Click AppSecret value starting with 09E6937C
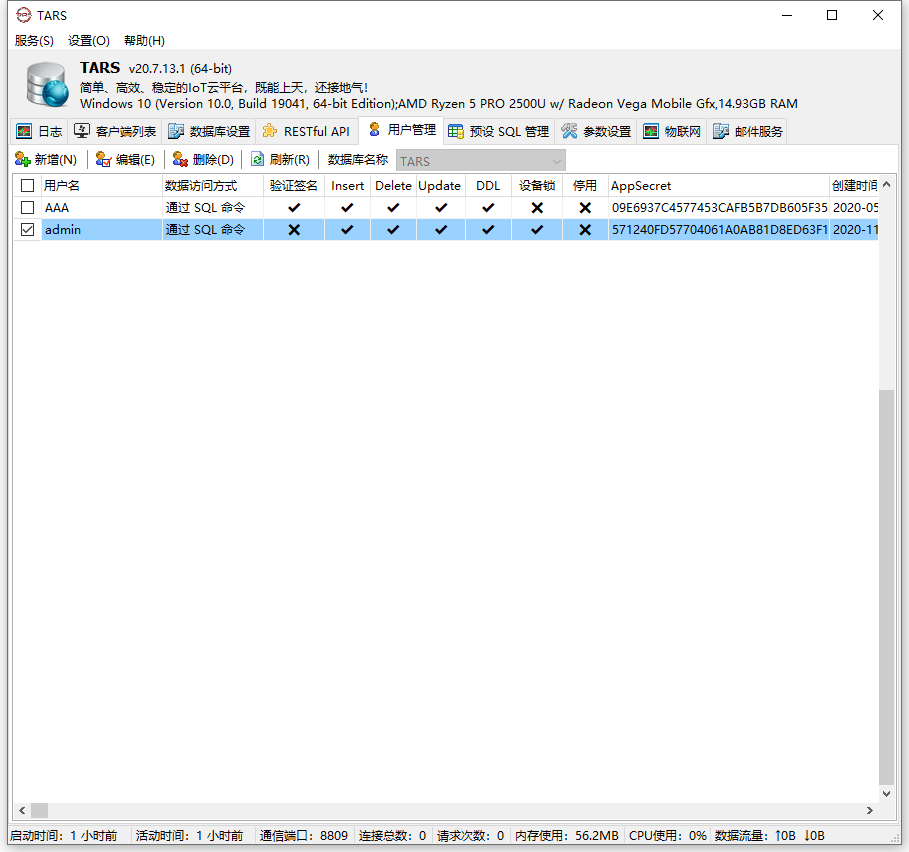This screenshot has height=852, width=909. coord(719,207)
